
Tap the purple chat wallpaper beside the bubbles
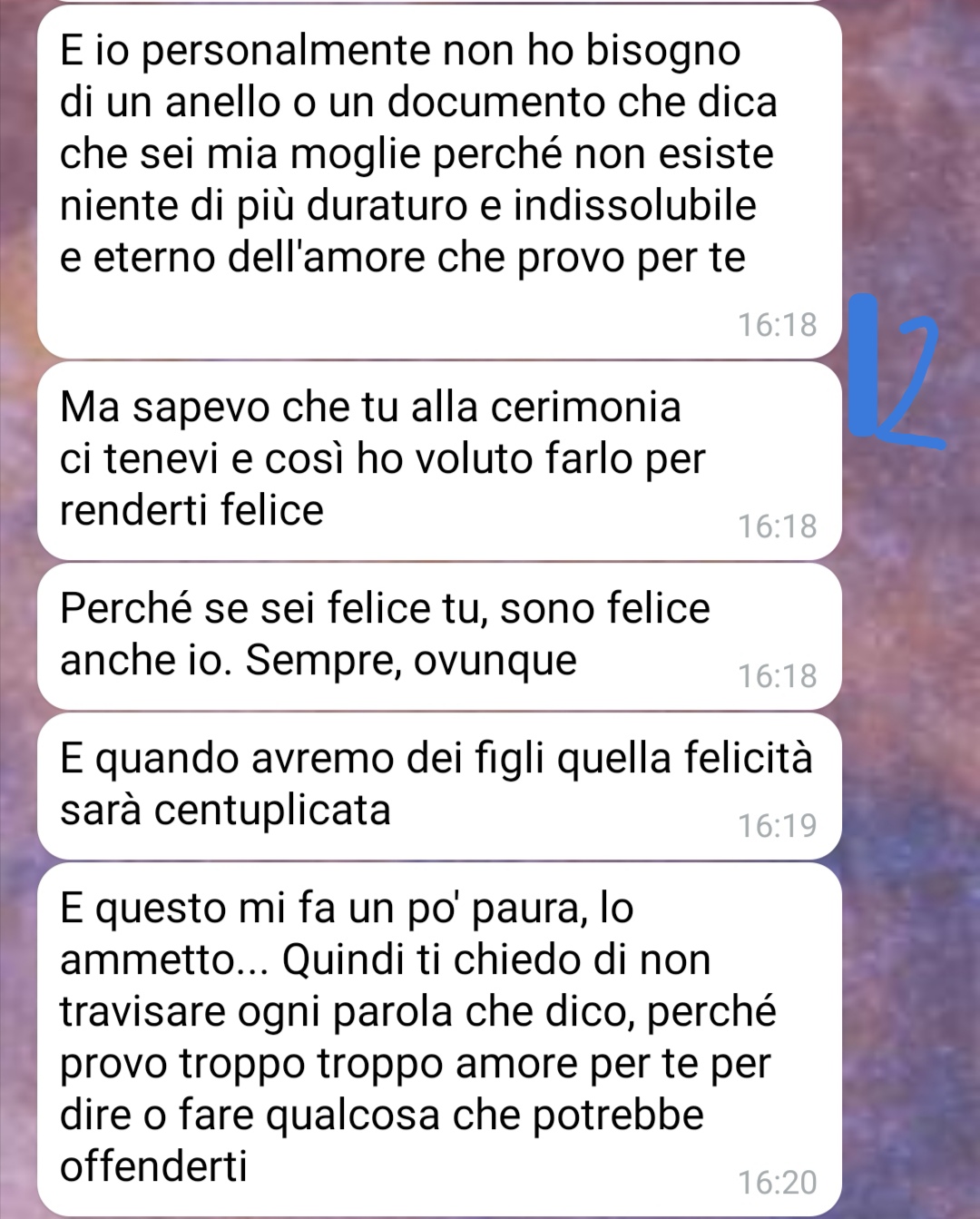910,726
